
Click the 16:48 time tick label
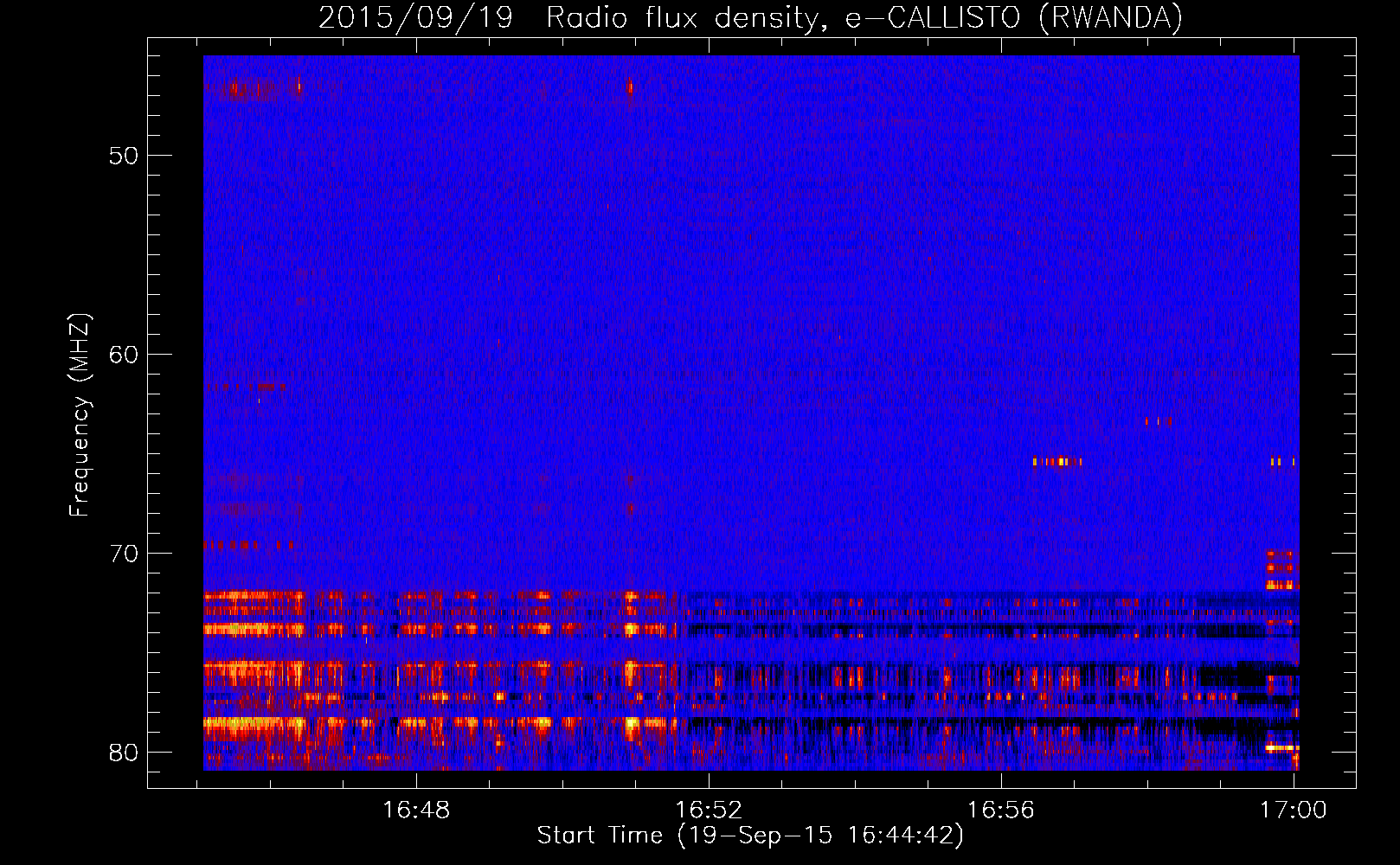coord(416,811)
